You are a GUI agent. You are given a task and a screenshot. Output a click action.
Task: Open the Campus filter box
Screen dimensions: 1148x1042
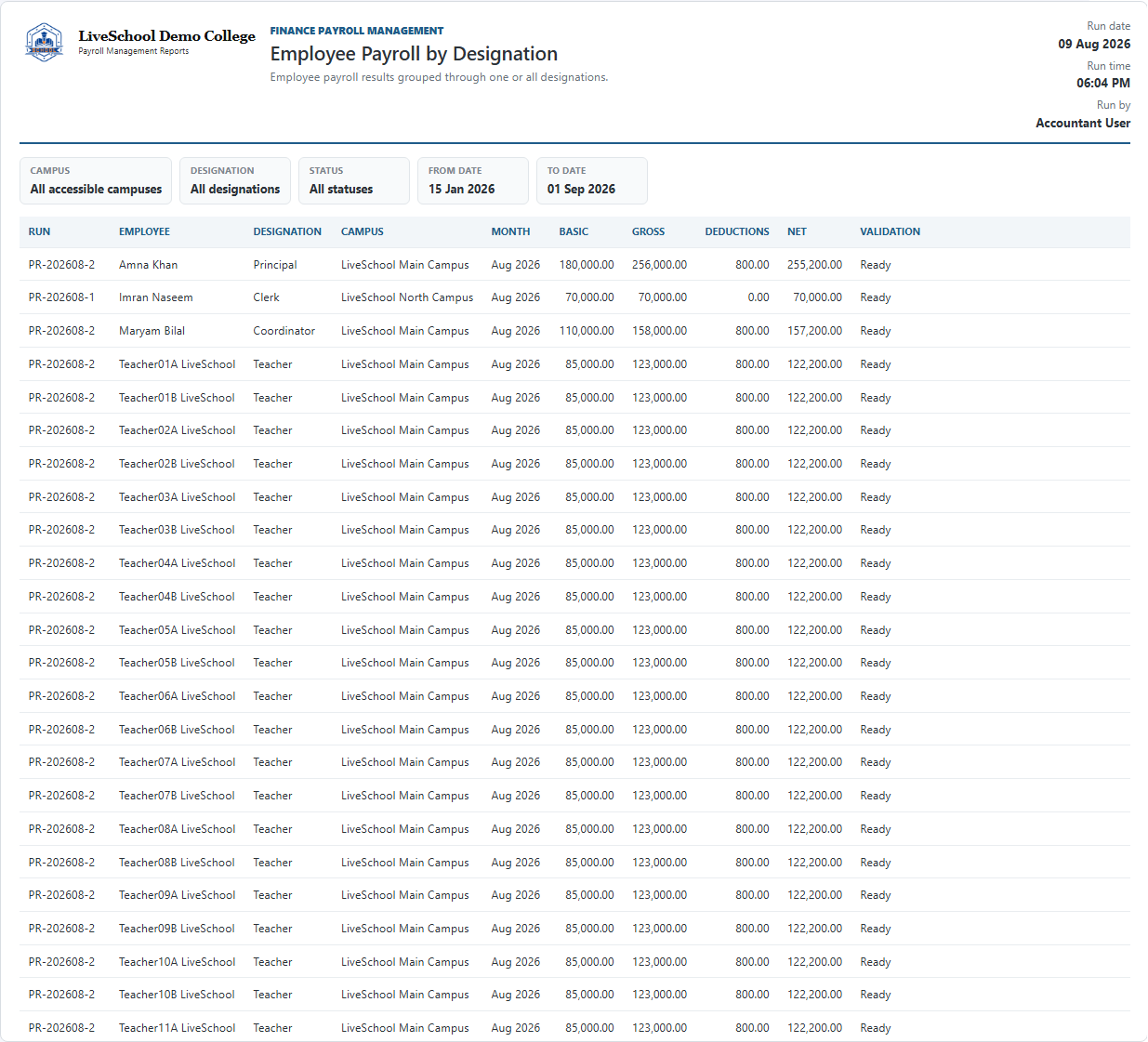96,180
